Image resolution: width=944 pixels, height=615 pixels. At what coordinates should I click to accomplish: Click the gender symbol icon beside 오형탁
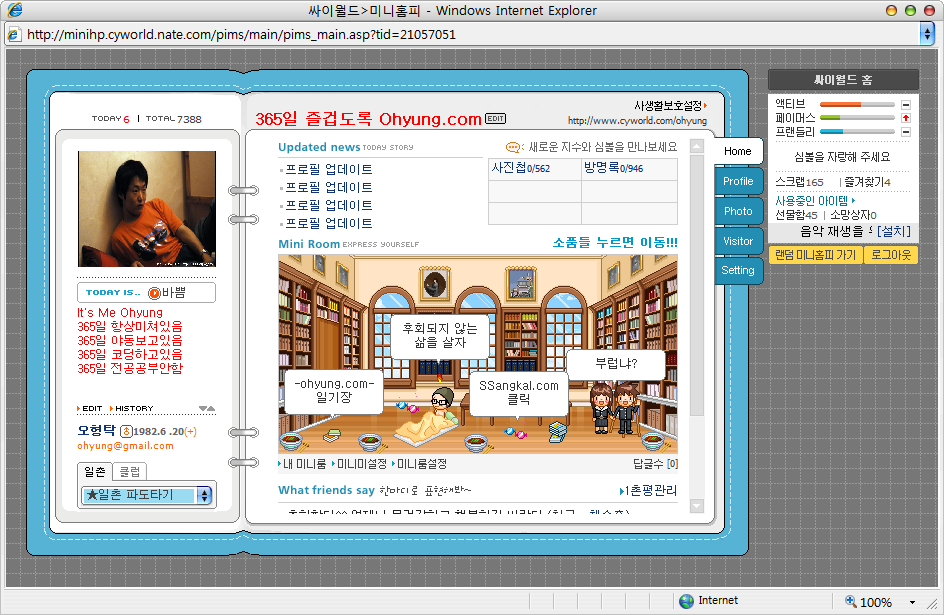126,431
